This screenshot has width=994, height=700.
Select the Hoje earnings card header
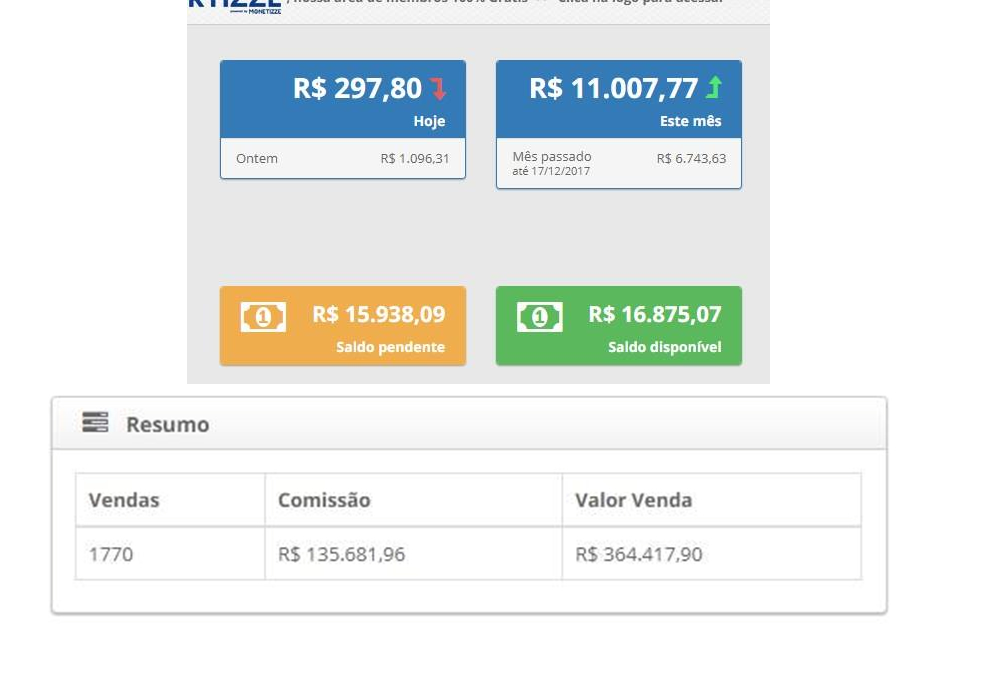pos(343,100)
